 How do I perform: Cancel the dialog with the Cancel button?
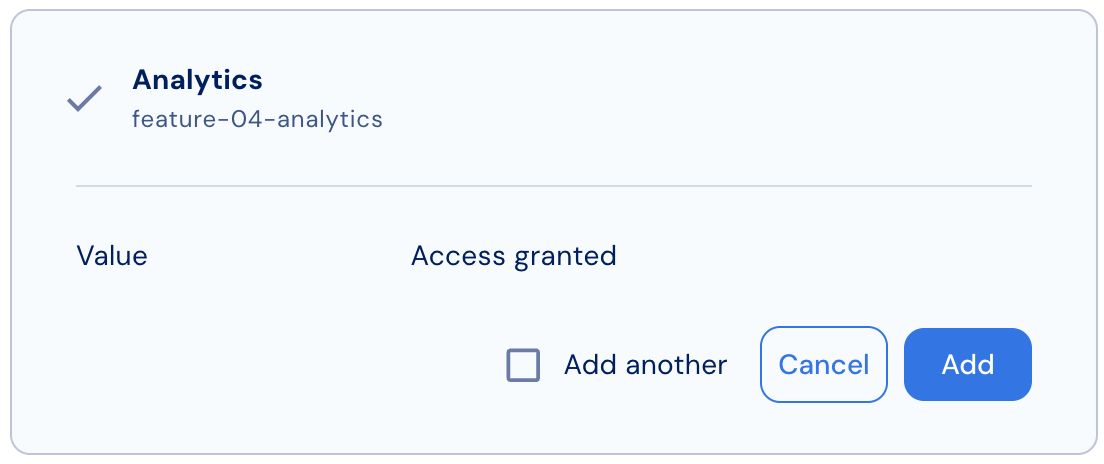click(x=824, y=365)
